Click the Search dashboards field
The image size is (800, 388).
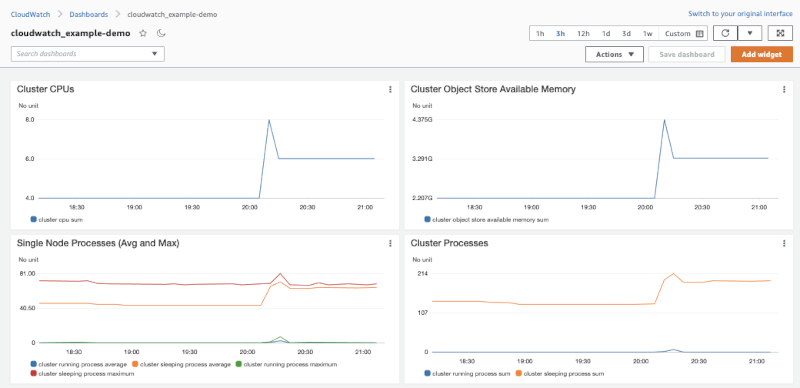88,54
